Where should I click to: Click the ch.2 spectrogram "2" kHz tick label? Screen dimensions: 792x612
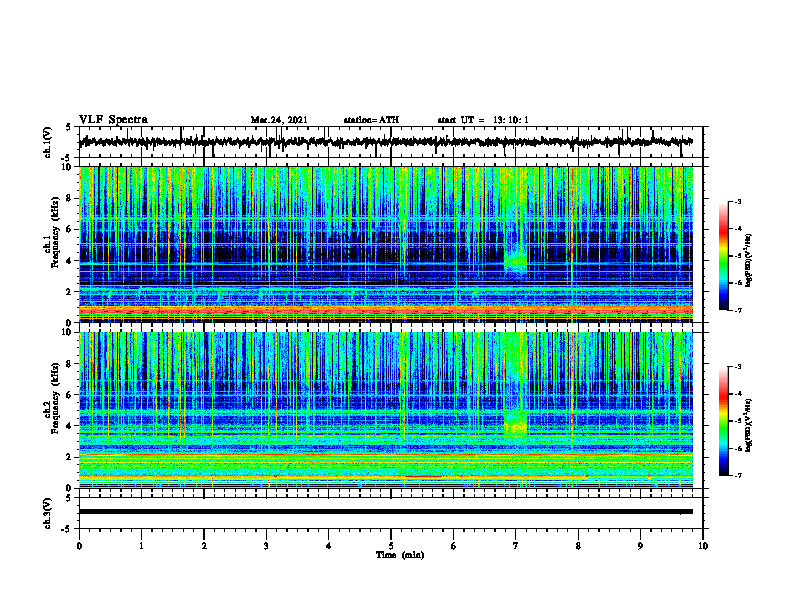click(69, 457)
